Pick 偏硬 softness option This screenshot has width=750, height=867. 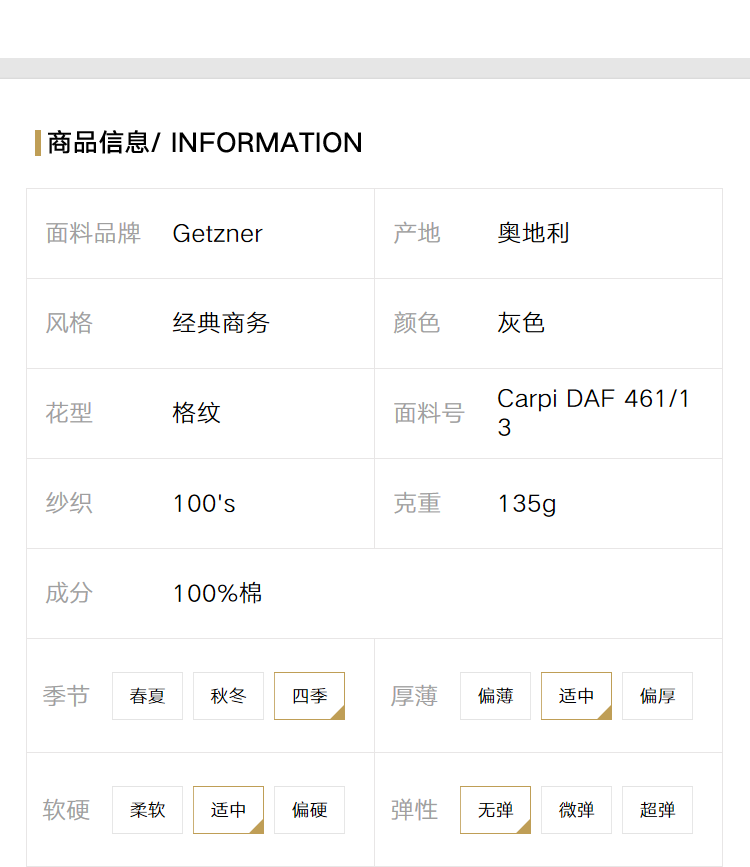click(x=309, y=810)
